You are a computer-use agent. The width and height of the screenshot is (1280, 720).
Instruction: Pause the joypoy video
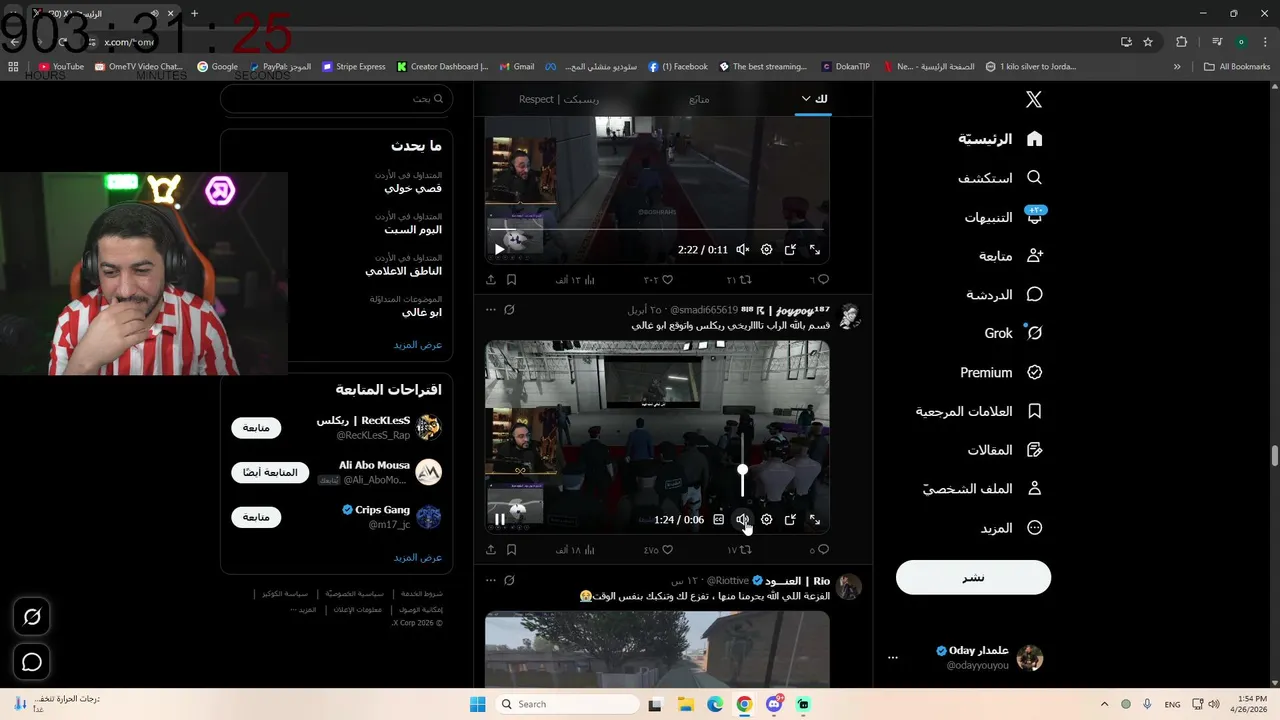click(499, 520)
